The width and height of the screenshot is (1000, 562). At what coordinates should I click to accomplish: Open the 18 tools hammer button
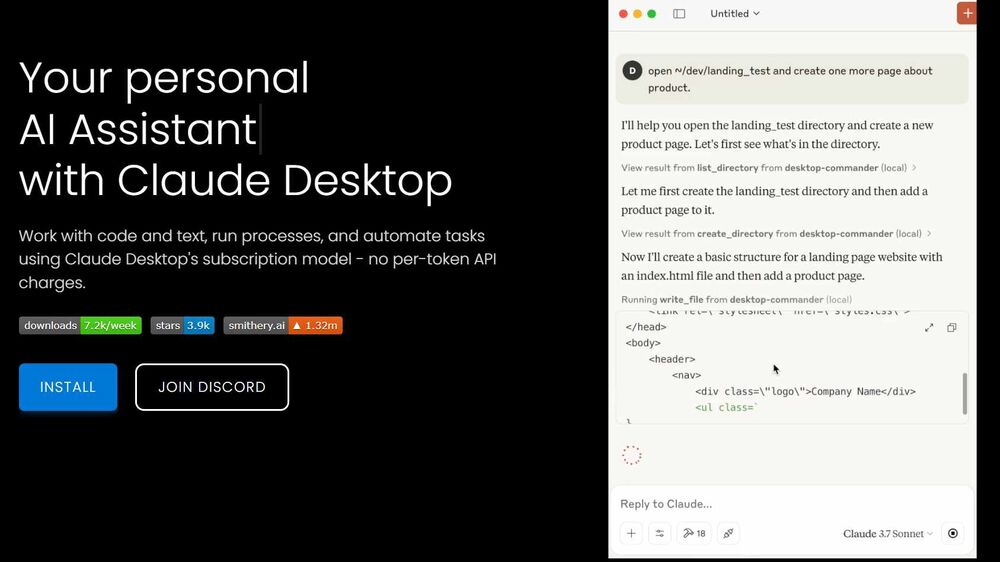pyautogui.click(x=694, y=533)
